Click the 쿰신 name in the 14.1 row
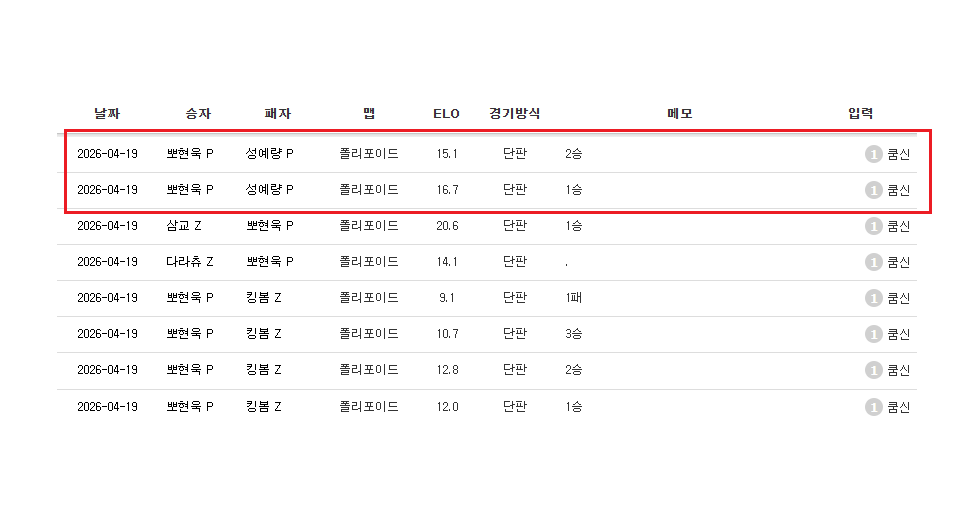The image size is (973, 516). click(899, 262)
